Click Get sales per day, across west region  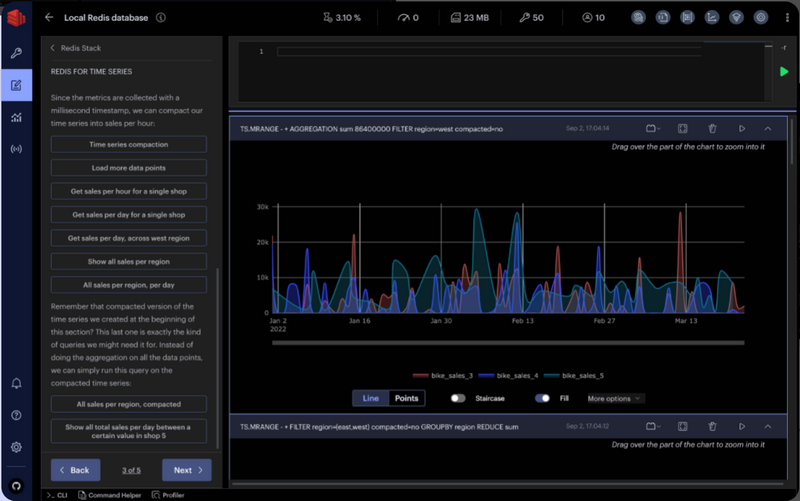click(x=129, y=238)
